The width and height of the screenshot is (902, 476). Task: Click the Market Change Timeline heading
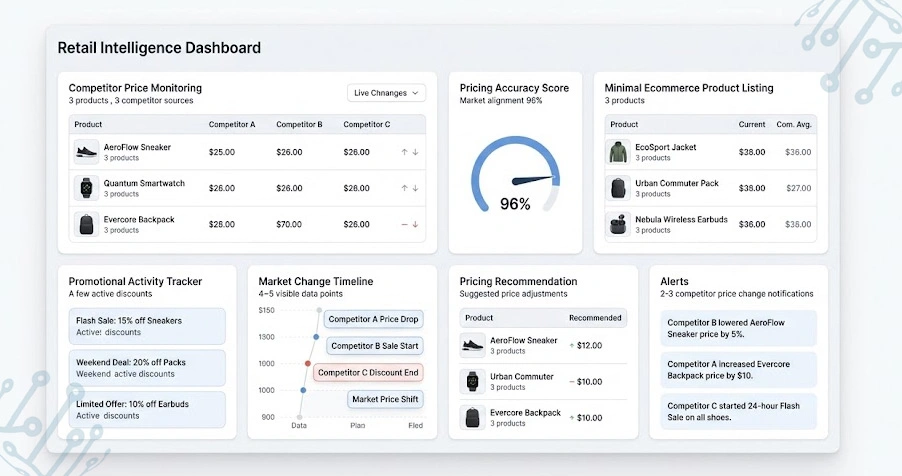click(316, 281)
